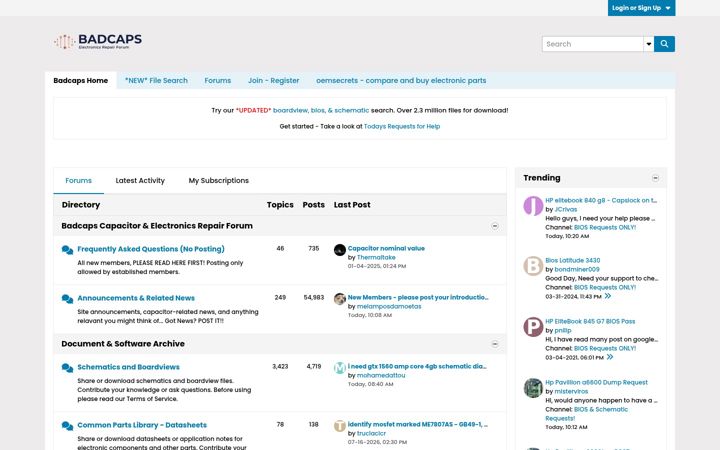The height and width of the screenshot is (450, 720).
Task: Click pnilip's P avatar in Trending
Action: pyautogui.click(x=533, y=327)
